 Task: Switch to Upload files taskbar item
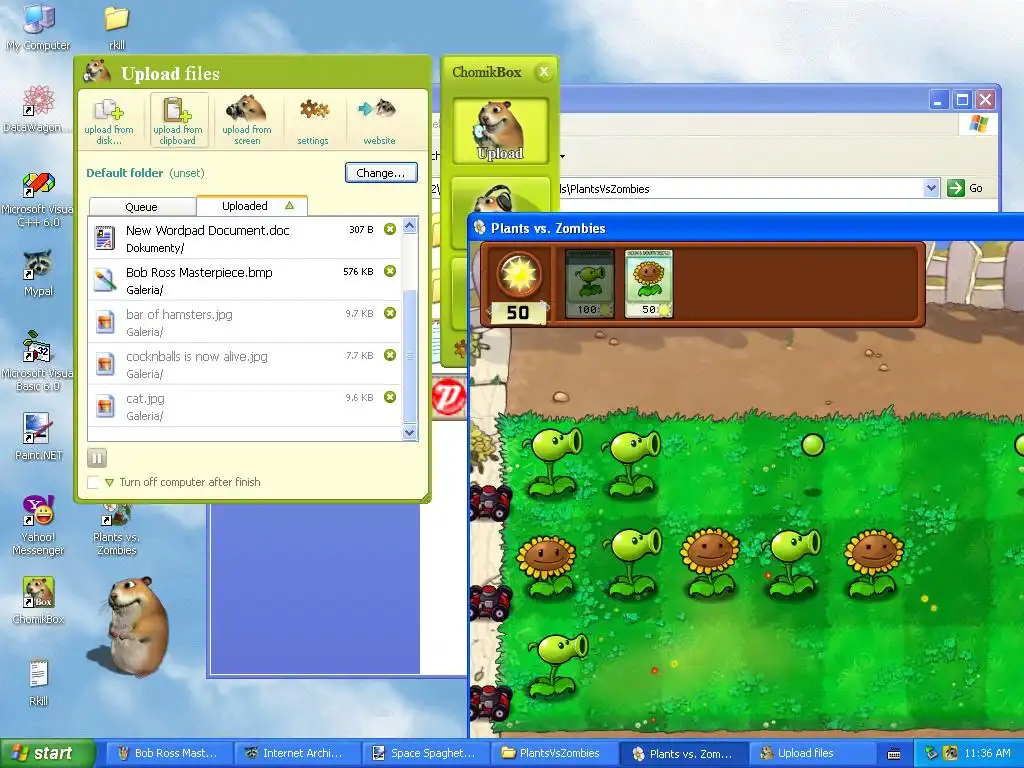(812, 753)
